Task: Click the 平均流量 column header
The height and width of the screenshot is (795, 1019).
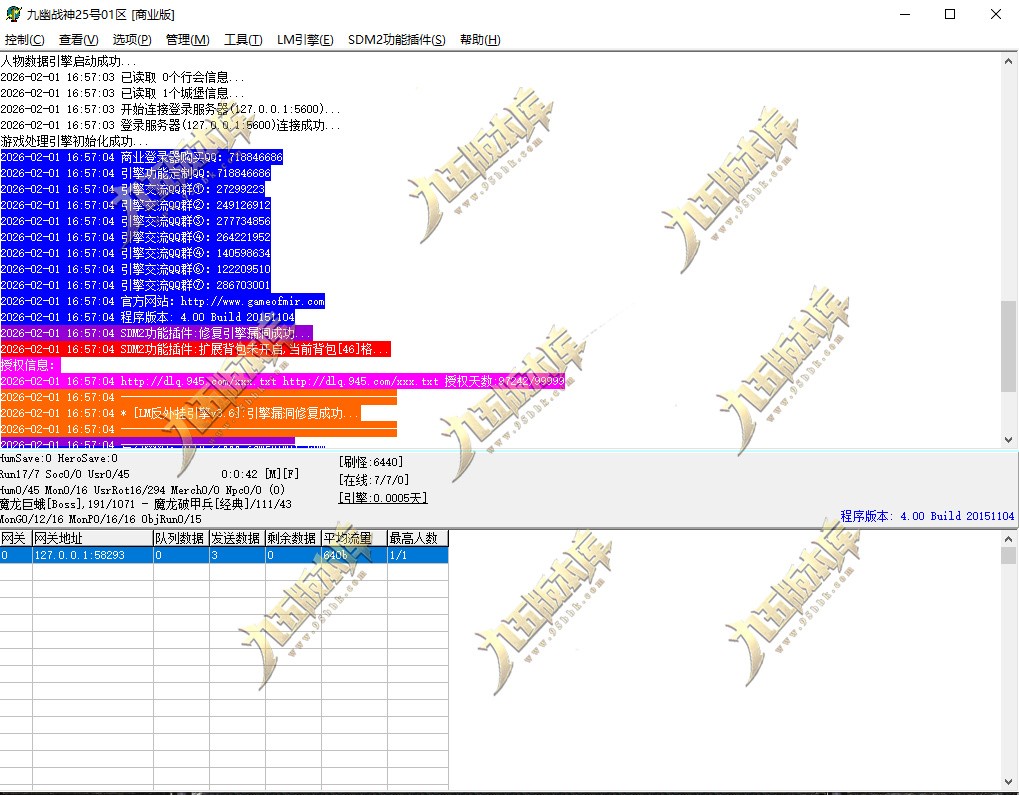Action: point(354,538)
